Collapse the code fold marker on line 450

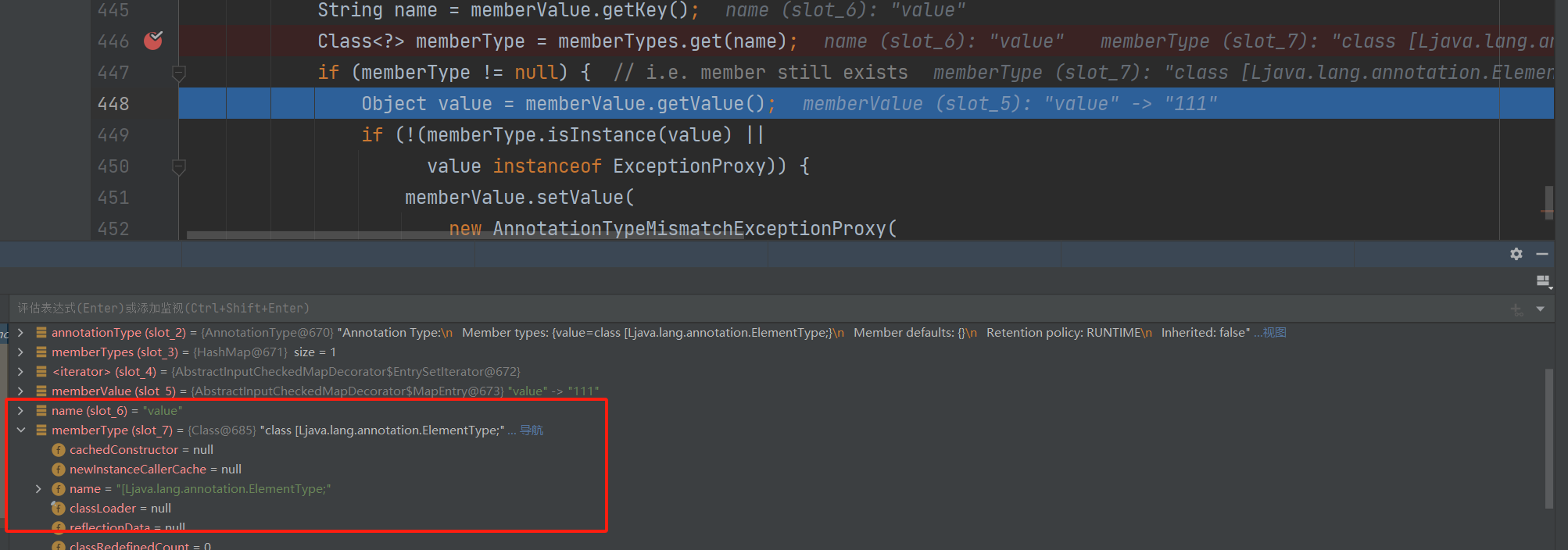click(x=178, y=167)
